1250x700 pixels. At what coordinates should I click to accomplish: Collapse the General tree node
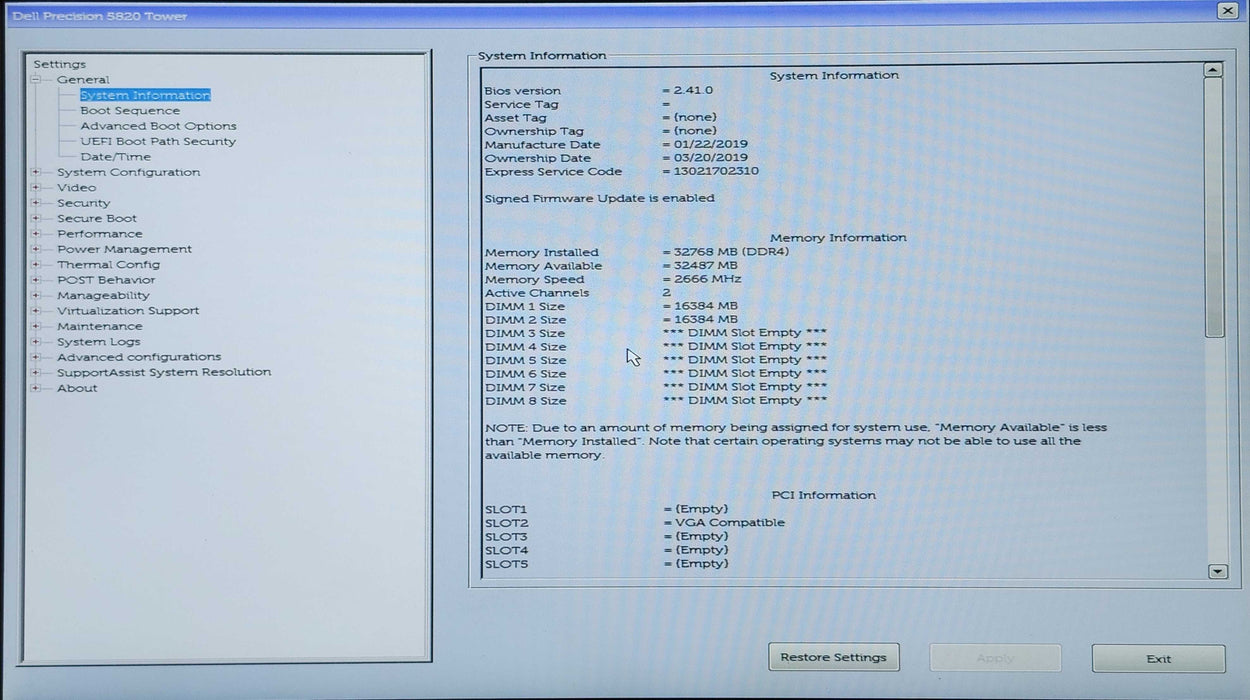[x=36, y=80]
